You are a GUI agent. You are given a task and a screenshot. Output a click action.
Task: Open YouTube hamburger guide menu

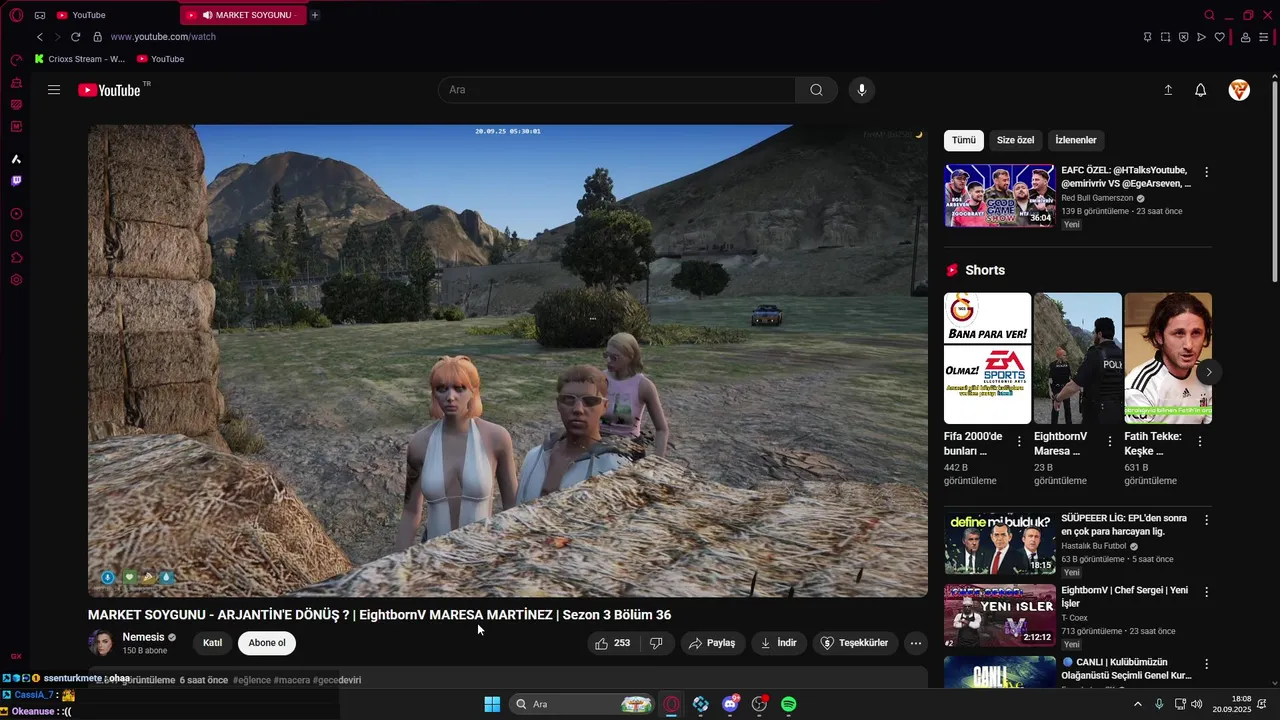point(54,90)
